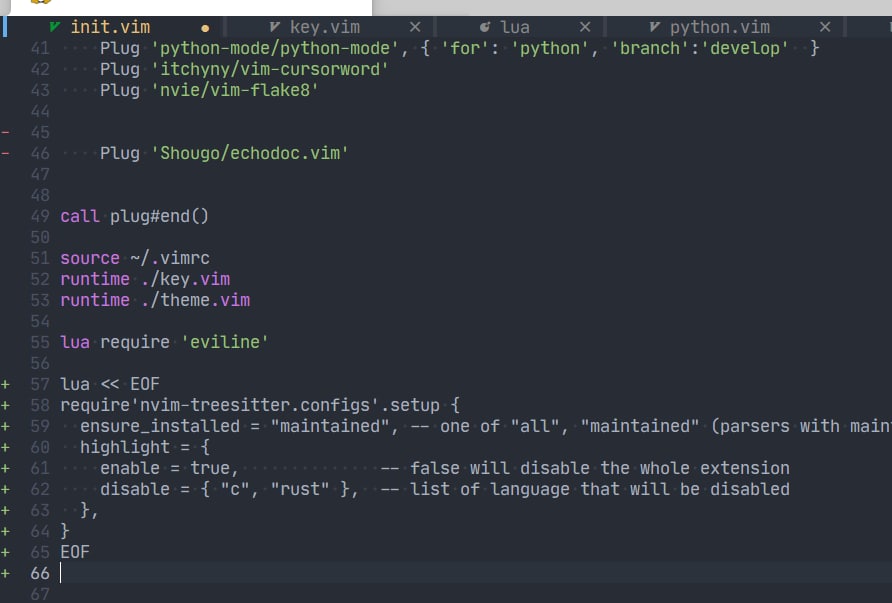Click the green added marker beside line 66
The height and width of the screenshot is (603, 892).
(7, 573)
